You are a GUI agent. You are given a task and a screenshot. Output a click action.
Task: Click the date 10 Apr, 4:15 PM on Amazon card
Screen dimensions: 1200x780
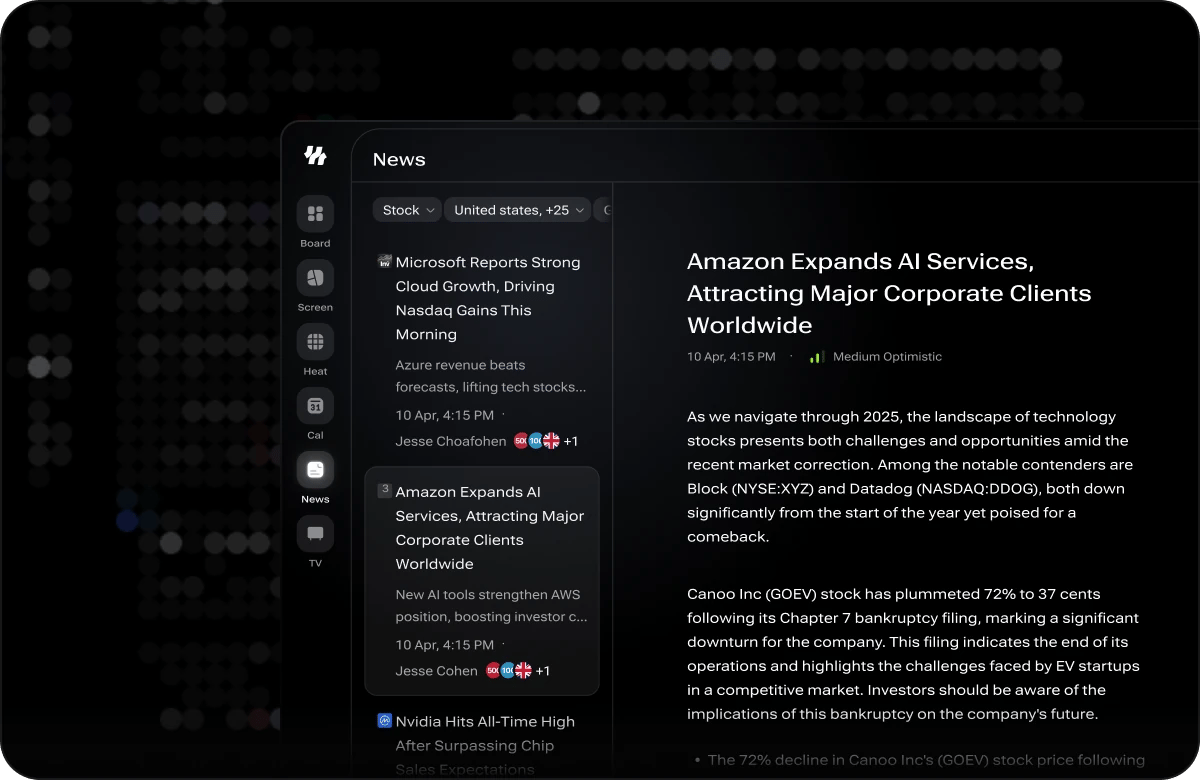pos(445,645)
